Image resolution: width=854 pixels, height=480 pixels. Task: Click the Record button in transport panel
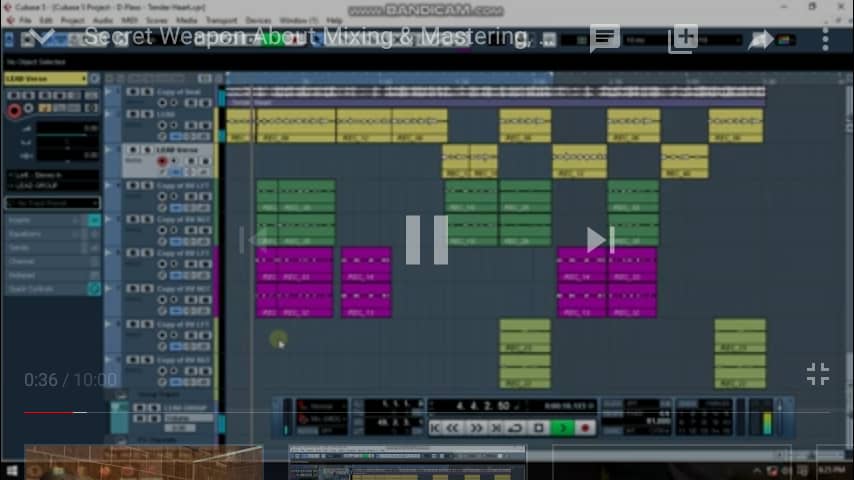point(585,428)
